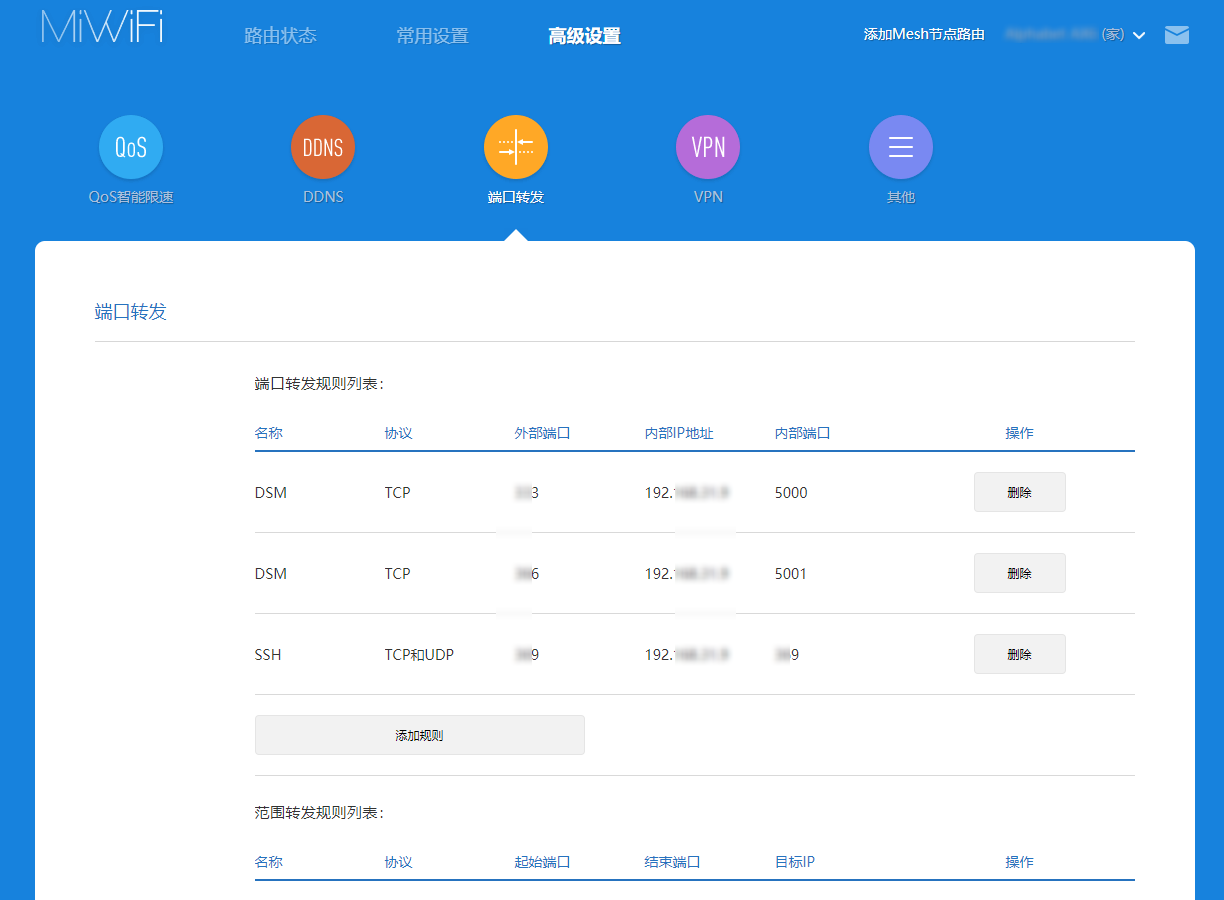Viewport: 1224px width, 900px height.
Task: Click the 起始端口 column header in range rules
Action: [542, 861]
